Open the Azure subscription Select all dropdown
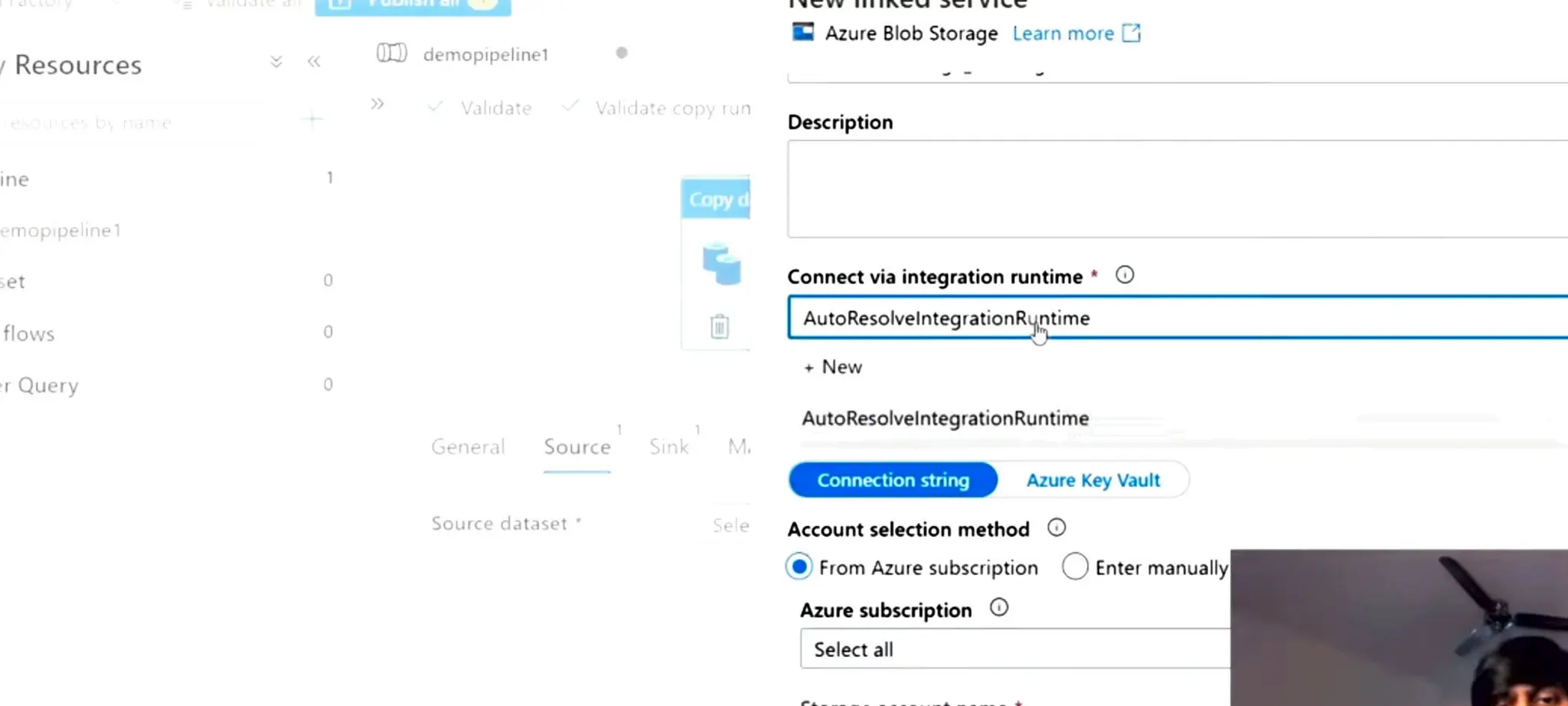 (x=1015, y=649)
